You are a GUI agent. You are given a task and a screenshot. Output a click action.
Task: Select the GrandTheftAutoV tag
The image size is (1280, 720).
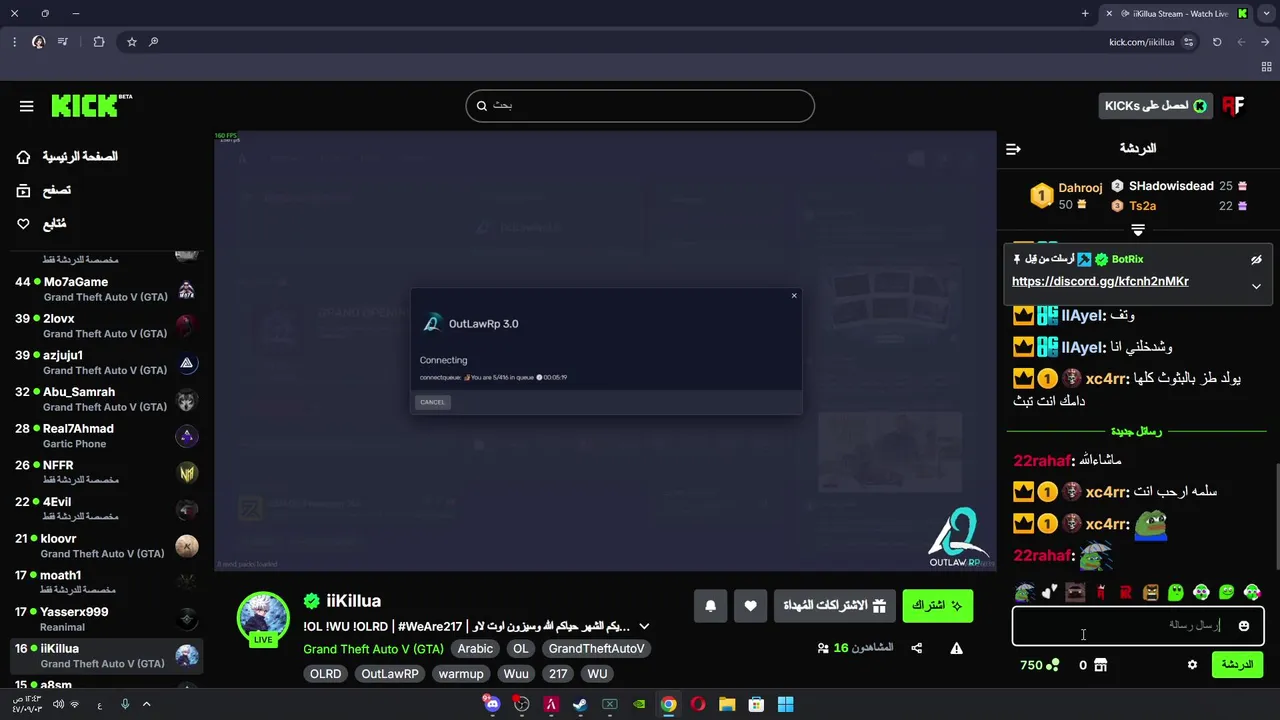pos(596,649)
